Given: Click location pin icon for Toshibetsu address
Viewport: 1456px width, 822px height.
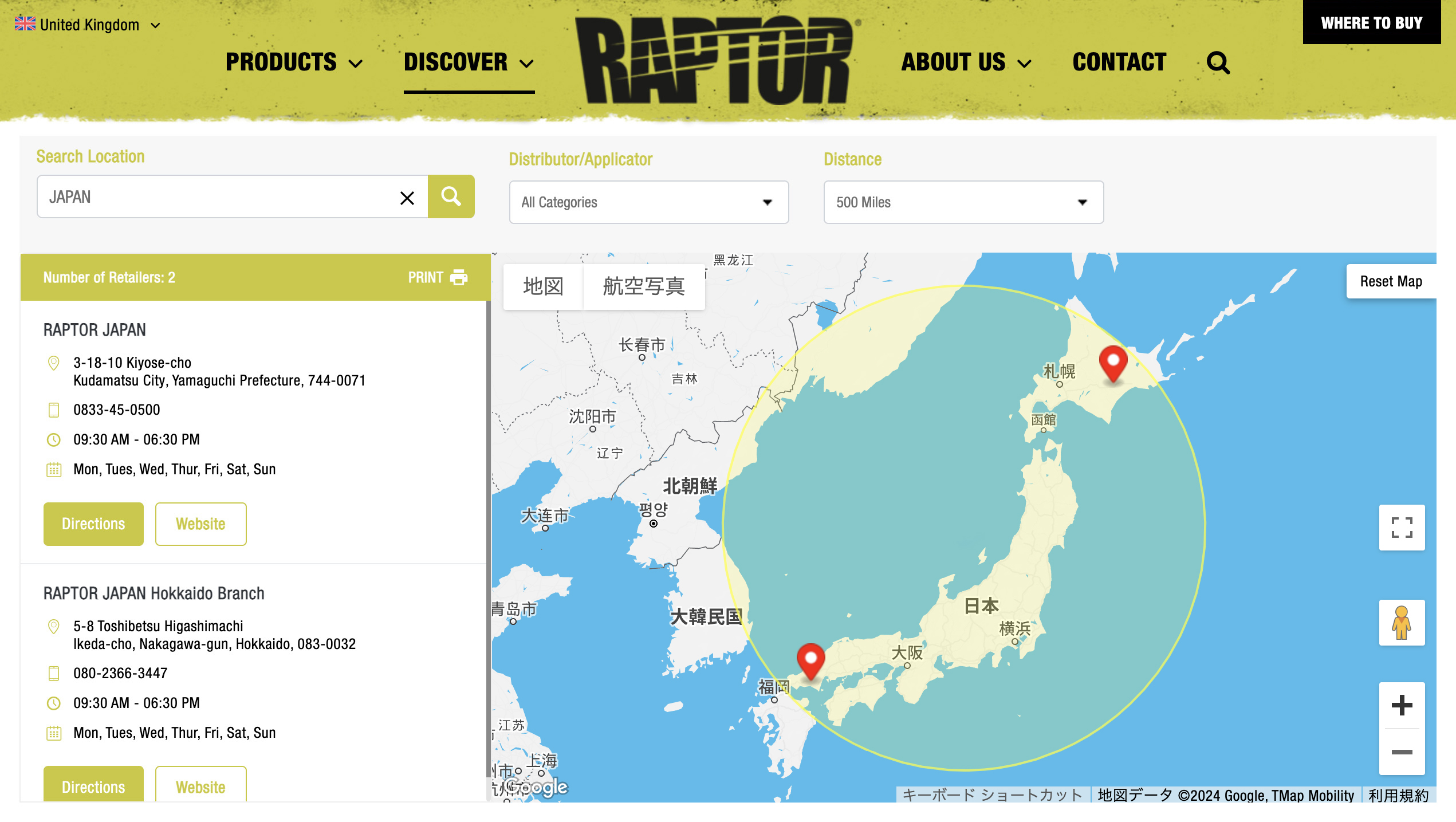Looking at the screenshot, I should point(53,627).
